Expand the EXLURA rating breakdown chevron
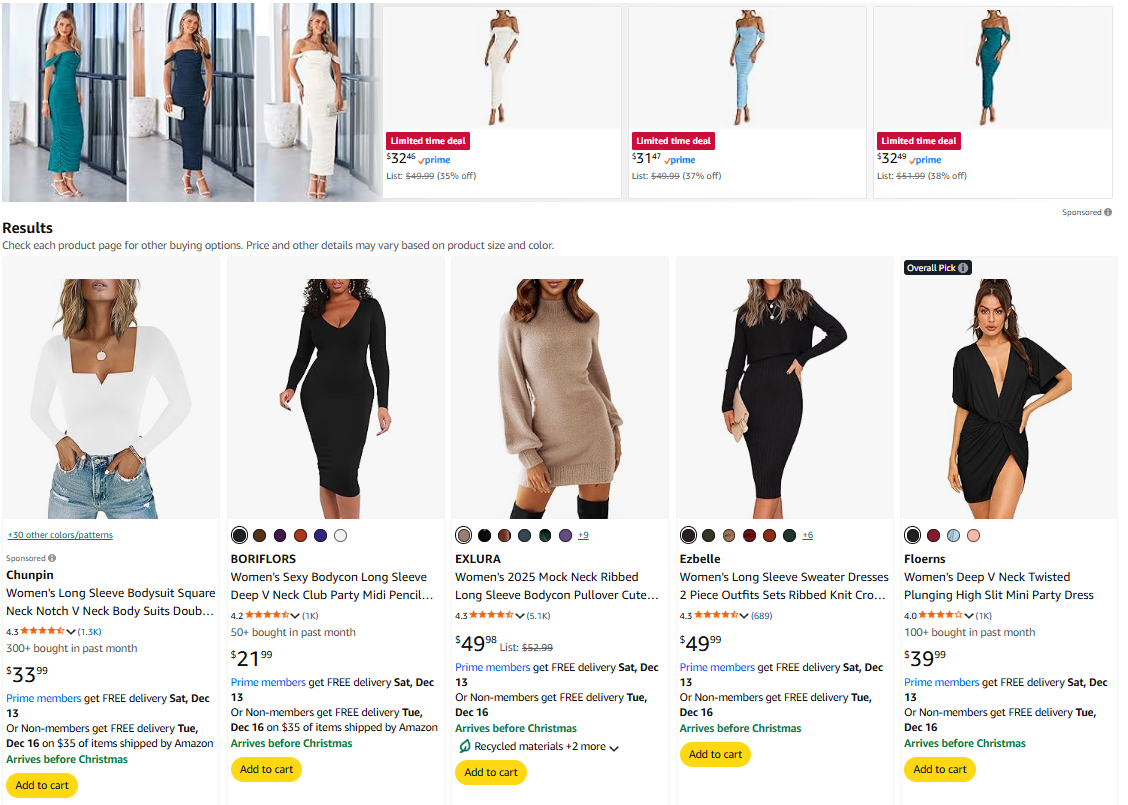Viewport: 1128px width, 805px height. [519, 616]
